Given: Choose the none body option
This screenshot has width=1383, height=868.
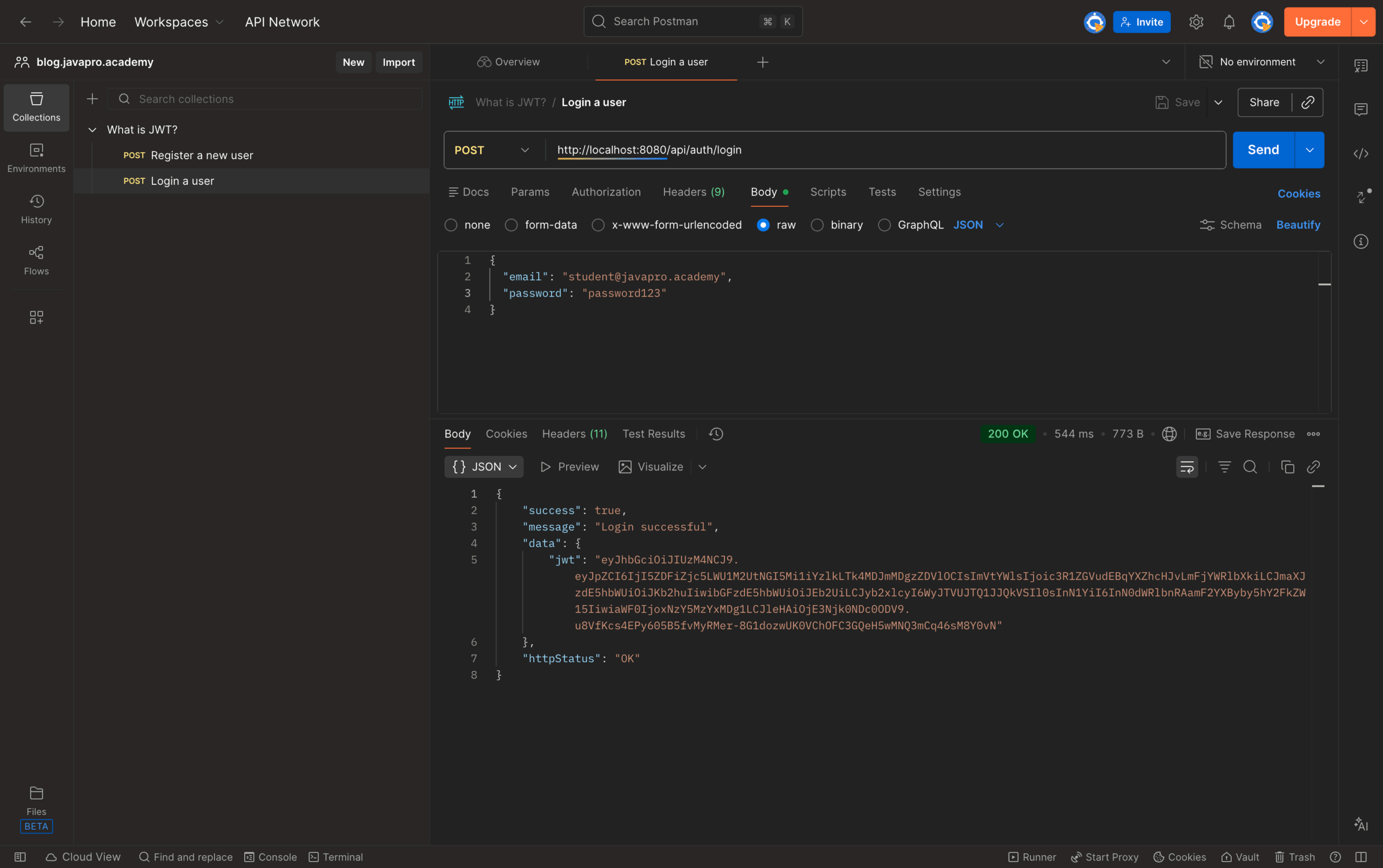Looking at the screenshot, I should 451,225.
